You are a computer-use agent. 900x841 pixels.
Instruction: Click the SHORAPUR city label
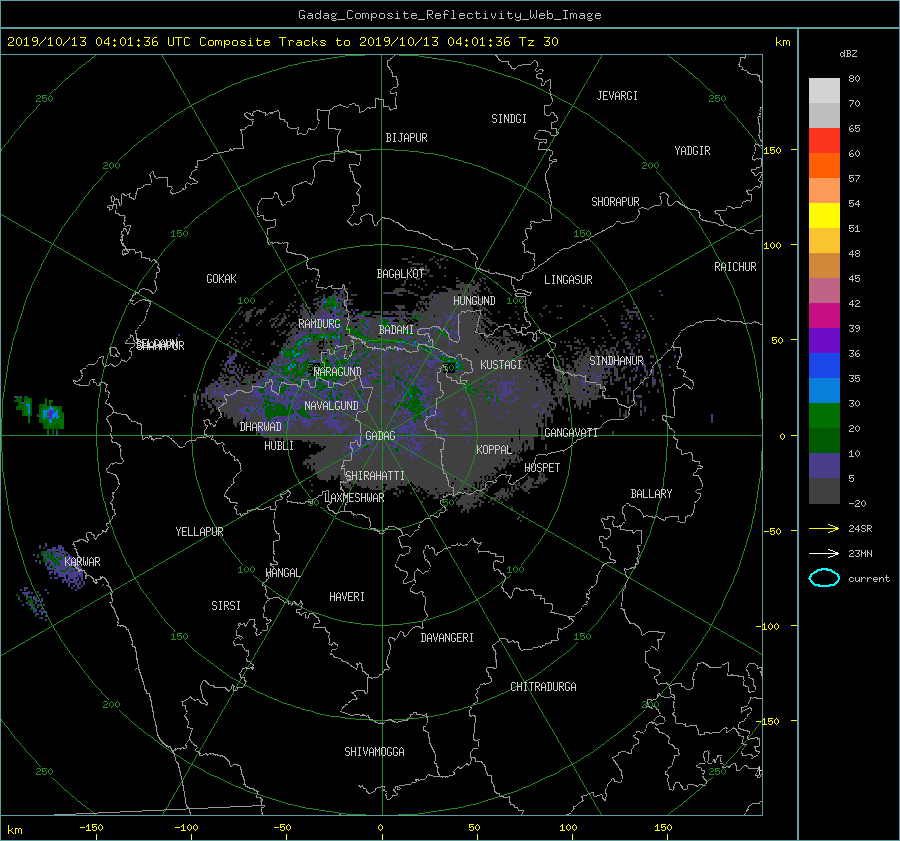615,202
